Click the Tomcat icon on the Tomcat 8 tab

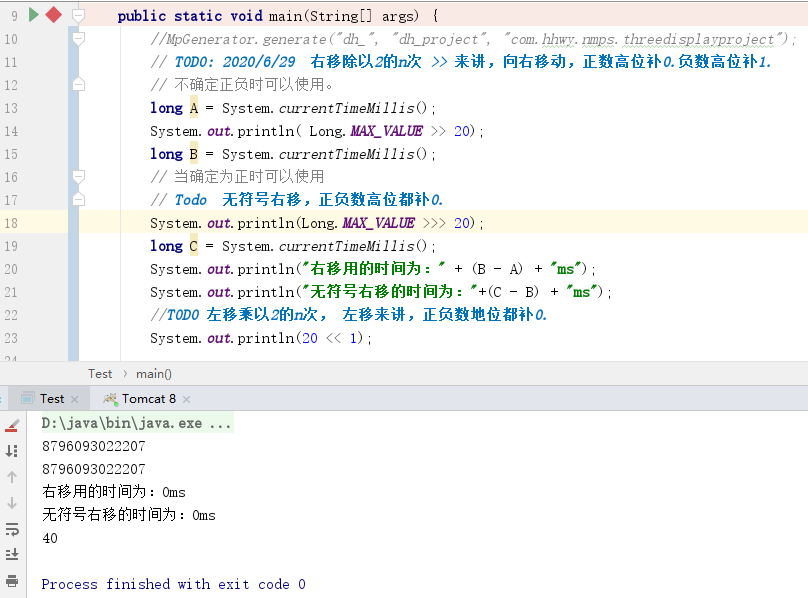110,398
